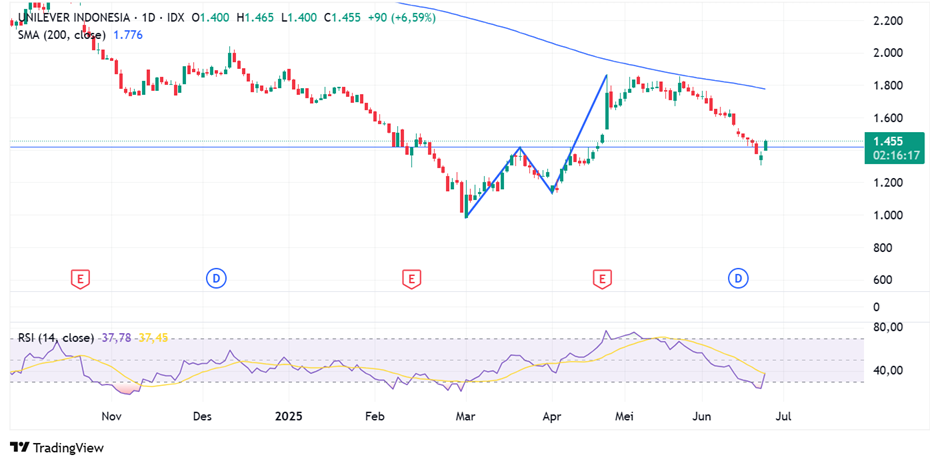930x458 pixels.
Task: Click the current price label 1.455
Action: tap(888, 142)
